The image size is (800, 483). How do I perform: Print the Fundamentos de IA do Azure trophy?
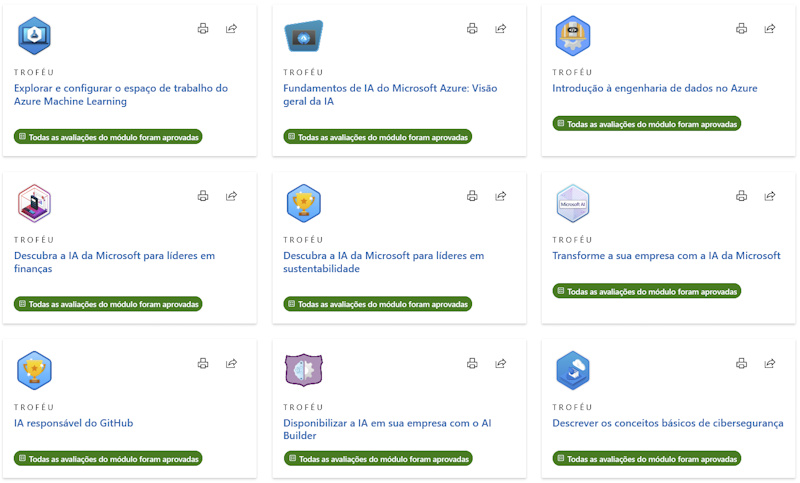click(472, 29)
